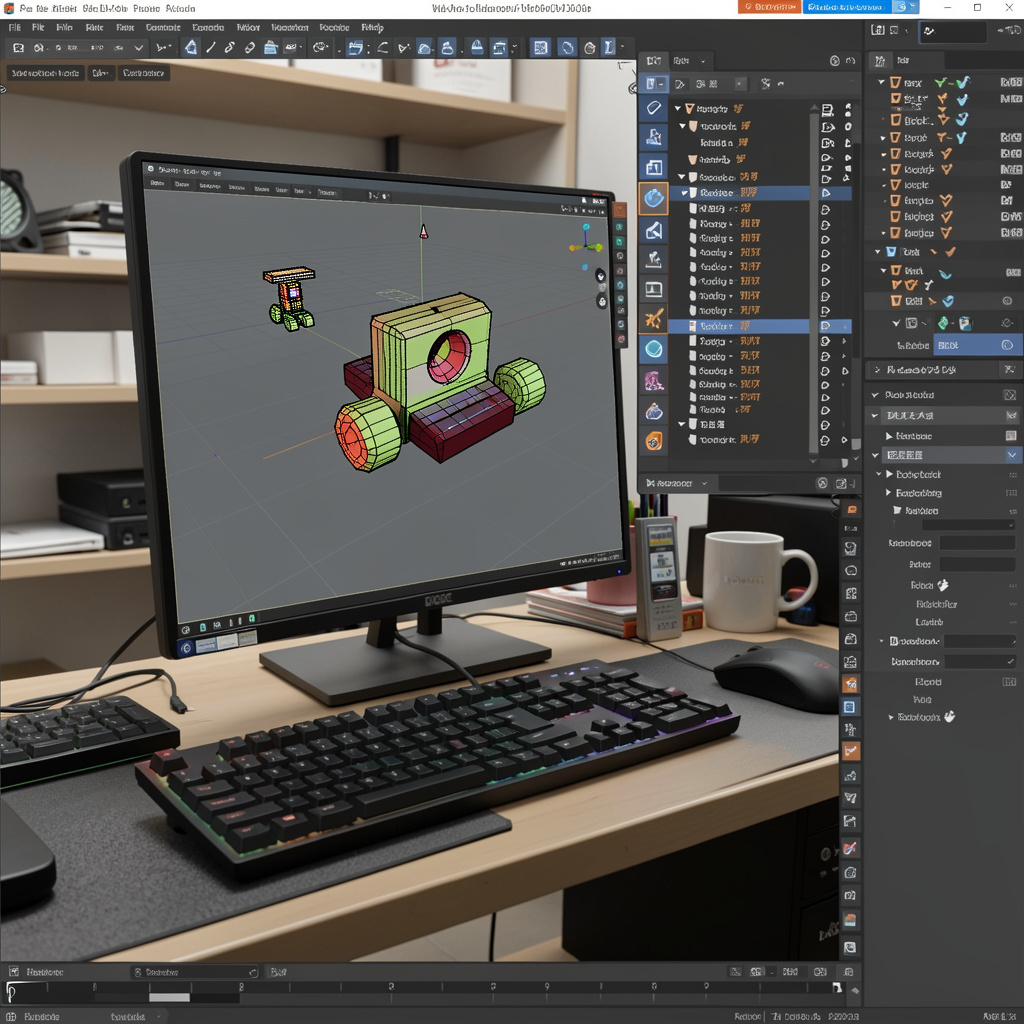Open the Edit menu from the menu bar
This screenshot has width=1024, height=1024.
(38, 27)
